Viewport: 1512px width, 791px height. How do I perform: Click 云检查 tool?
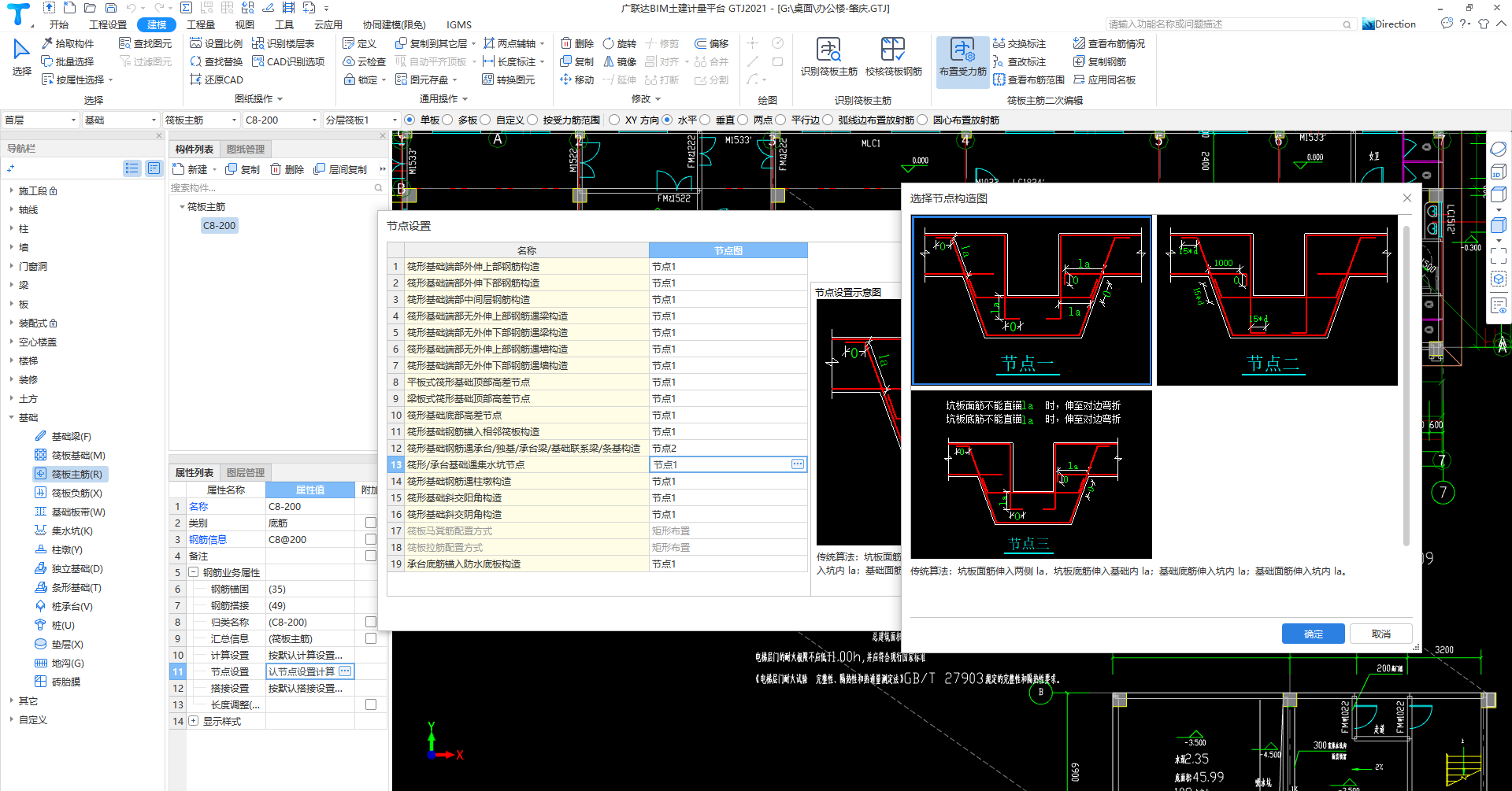[365, 61]
